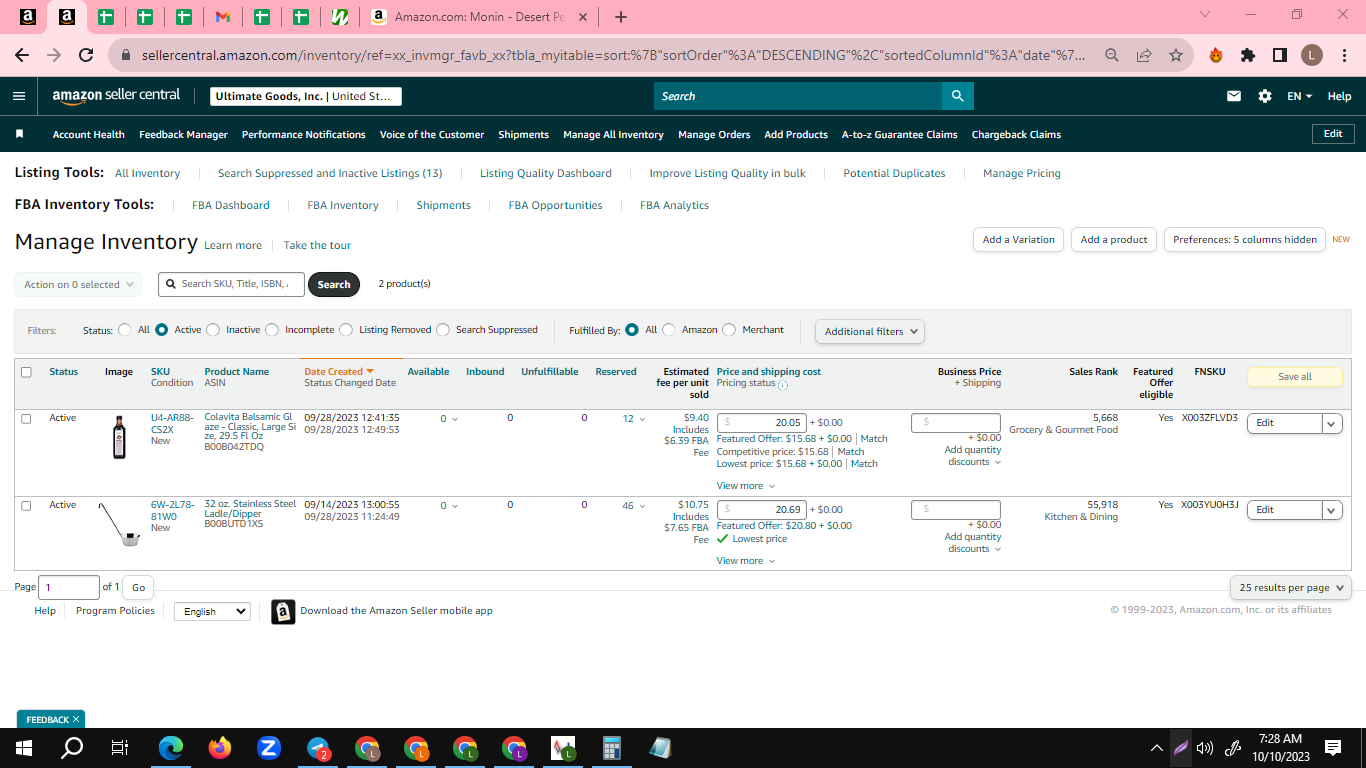Open Manage Pricing tab
Screen dimensions: 1366x768
click(x=1022, y=173)
